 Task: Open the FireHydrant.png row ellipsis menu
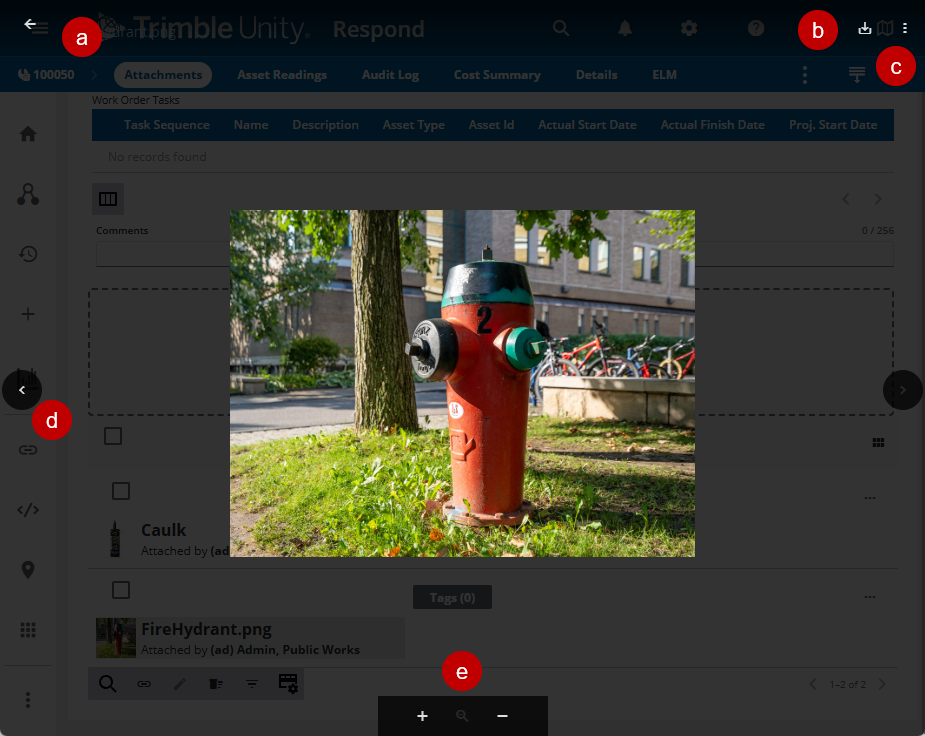[870, 597]
